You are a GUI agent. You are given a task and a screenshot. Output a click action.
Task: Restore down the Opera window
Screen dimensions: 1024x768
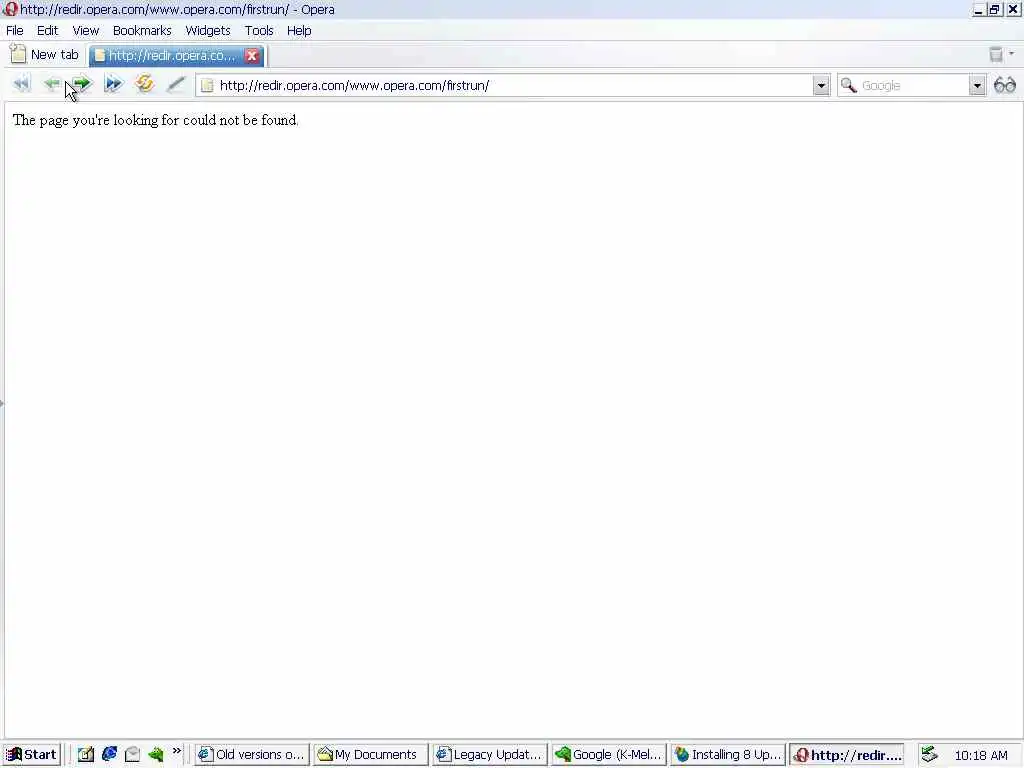click(994, 10)
